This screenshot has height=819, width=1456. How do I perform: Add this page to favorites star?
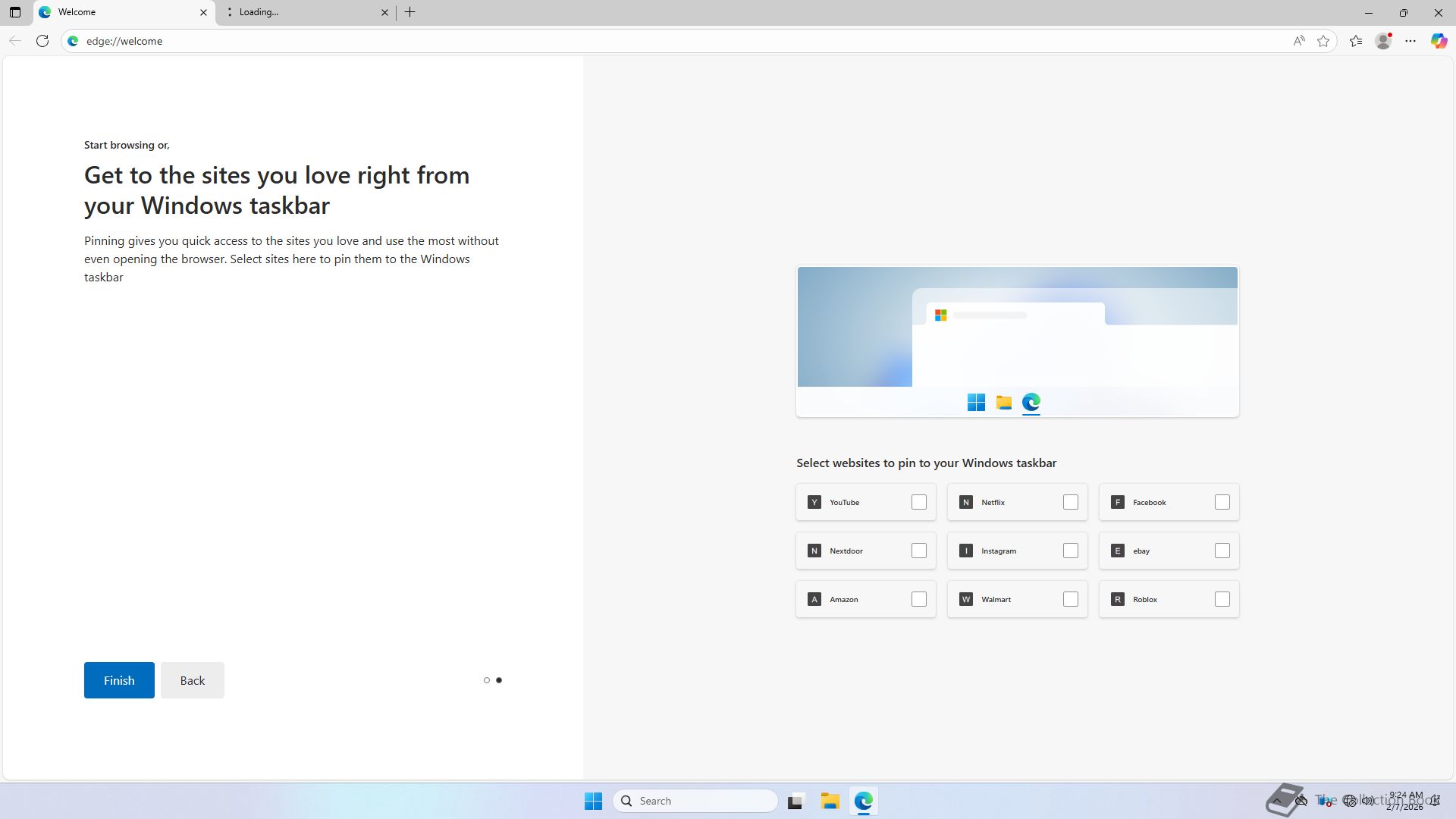tap(1323, 41)
